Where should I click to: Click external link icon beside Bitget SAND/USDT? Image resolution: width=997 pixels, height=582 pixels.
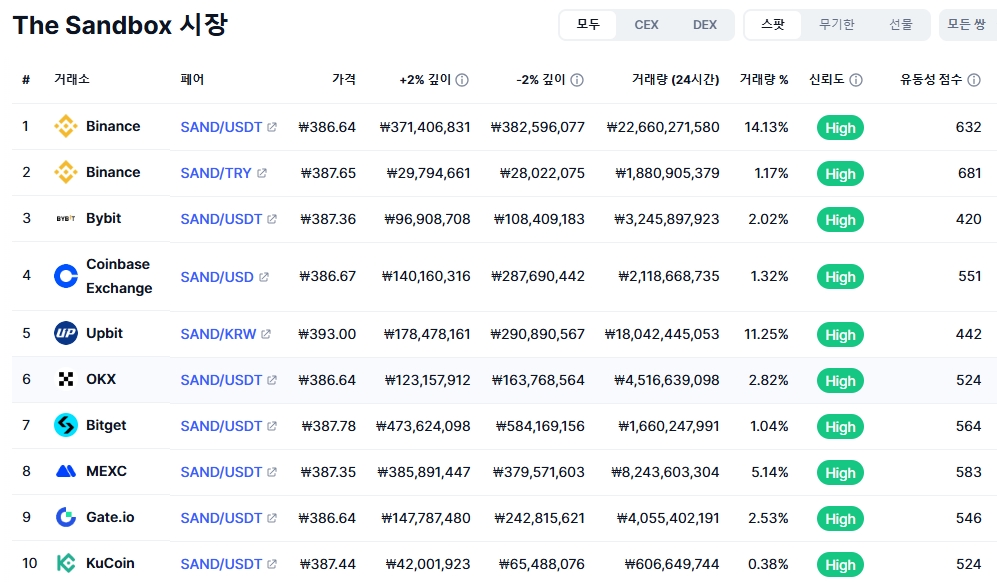[x=272, y=426]
